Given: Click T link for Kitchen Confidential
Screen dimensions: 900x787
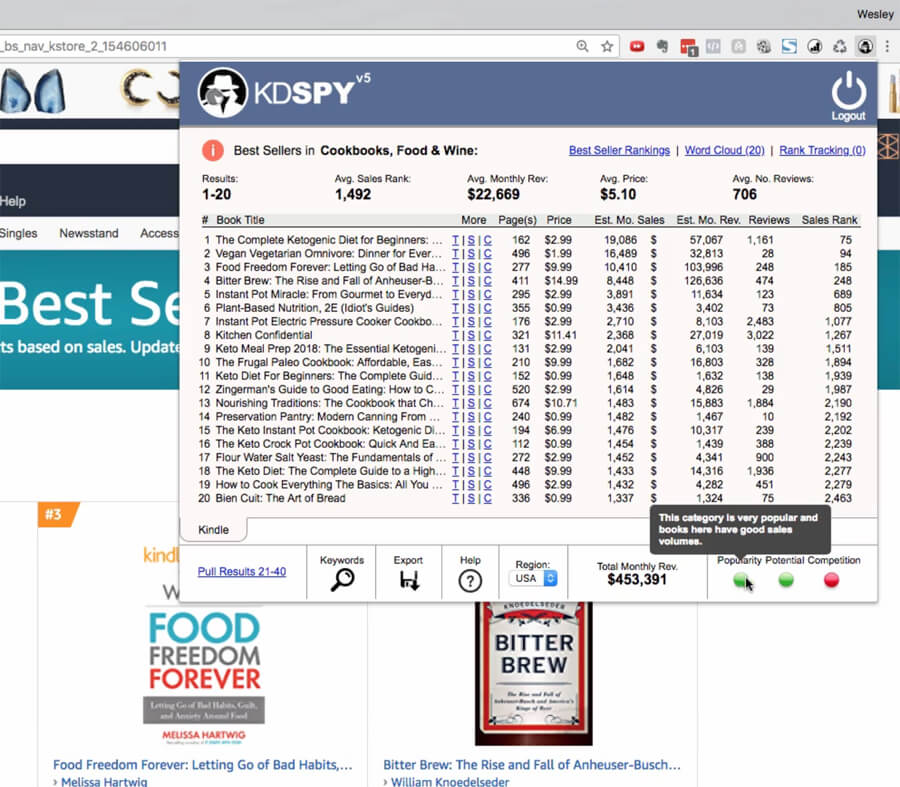Looking at the screenshot, I should (455, 335).
